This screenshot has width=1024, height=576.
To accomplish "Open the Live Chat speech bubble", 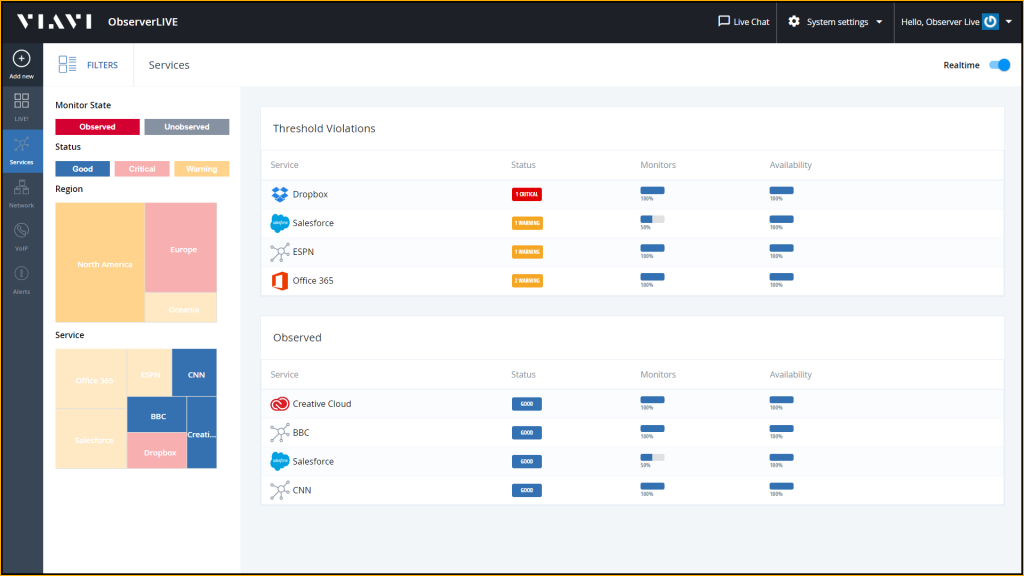I will (x=724, y=22).
